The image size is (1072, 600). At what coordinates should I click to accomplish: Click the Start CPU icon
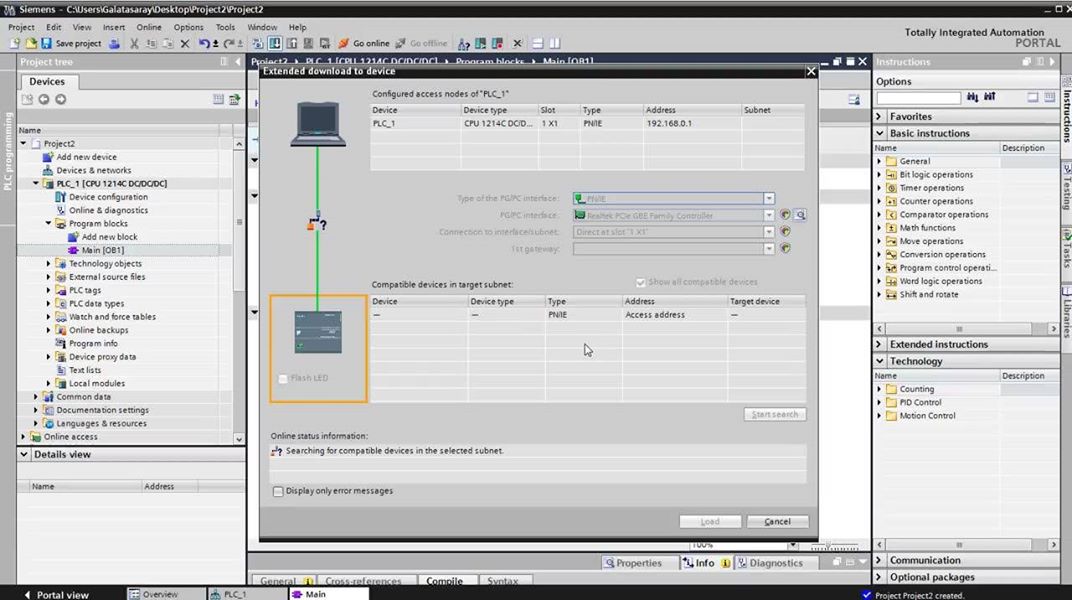point(481,44)
